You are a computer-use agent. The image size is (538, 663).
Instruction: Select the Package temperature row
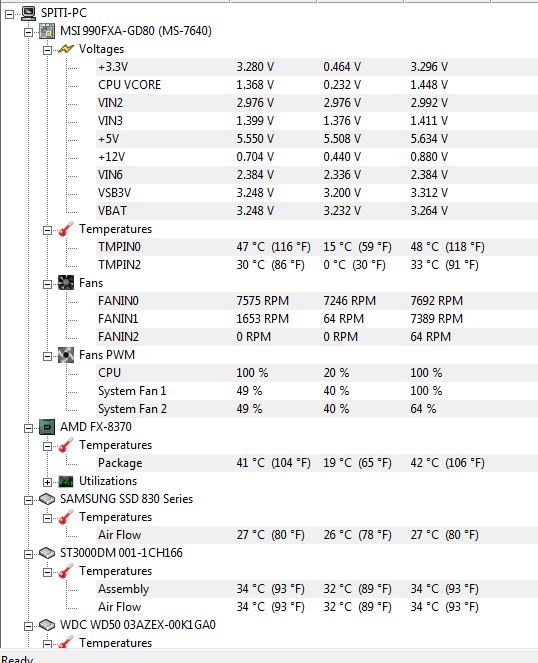pos(317,463)
